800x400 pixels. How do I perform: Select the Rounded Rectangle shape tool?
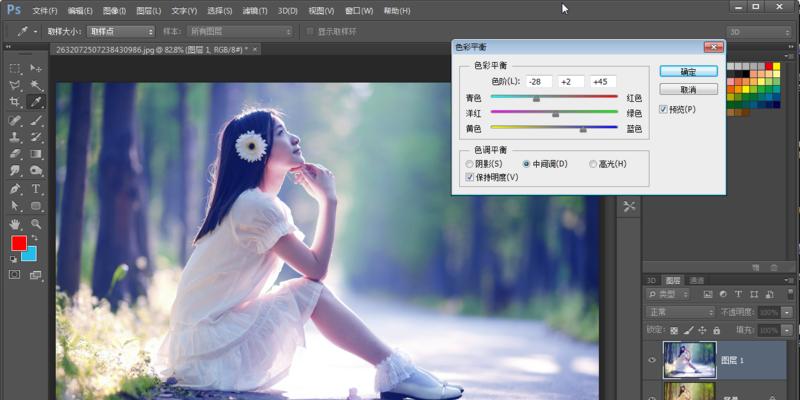point(36,206)
